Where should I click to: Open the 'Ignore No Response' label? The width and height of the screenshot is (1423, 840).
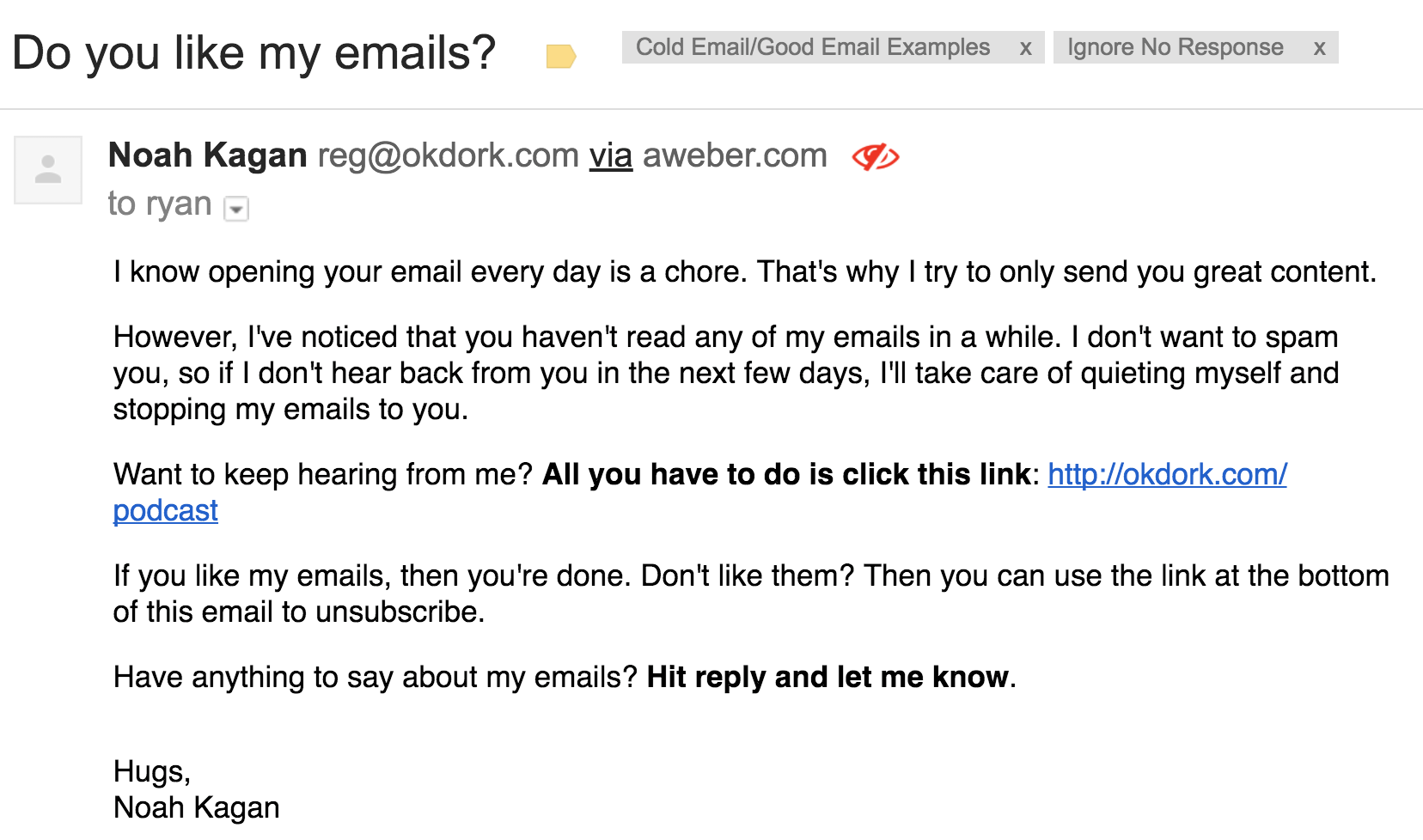pyautogui.click(x=1175, y=47)
